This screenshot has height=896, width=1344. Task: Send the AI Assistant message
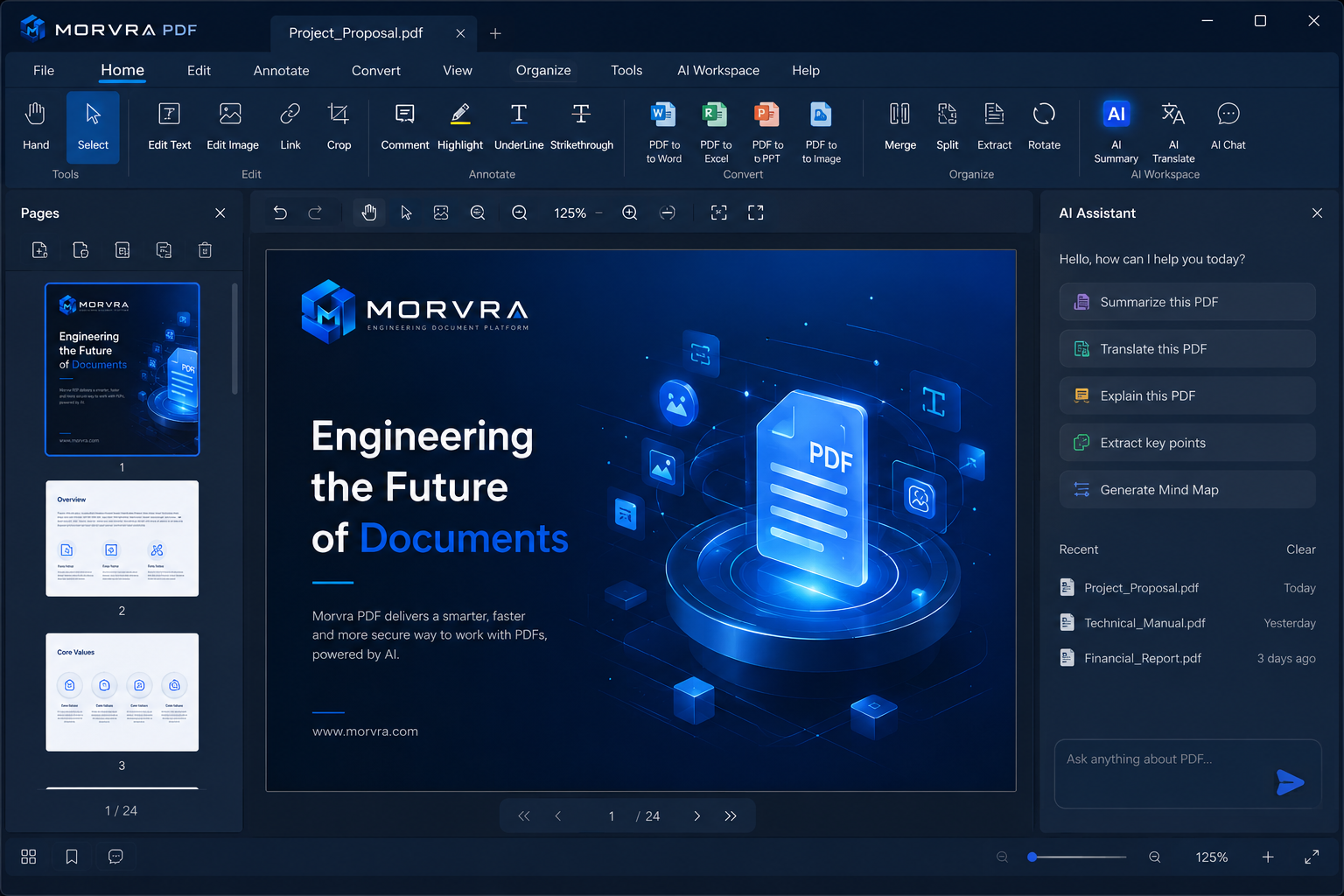pyautogui.click(x=1290, y=782)
